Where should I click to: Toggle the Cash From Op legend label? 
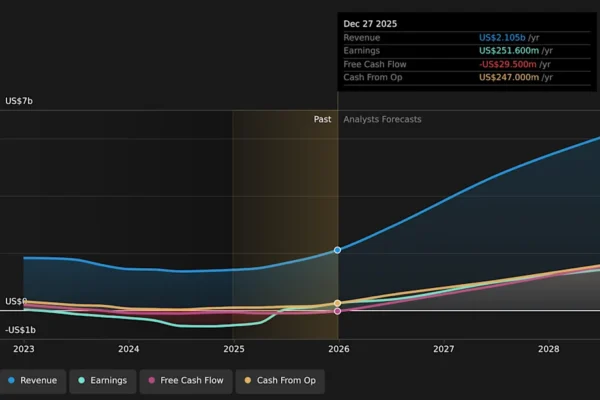285,380
